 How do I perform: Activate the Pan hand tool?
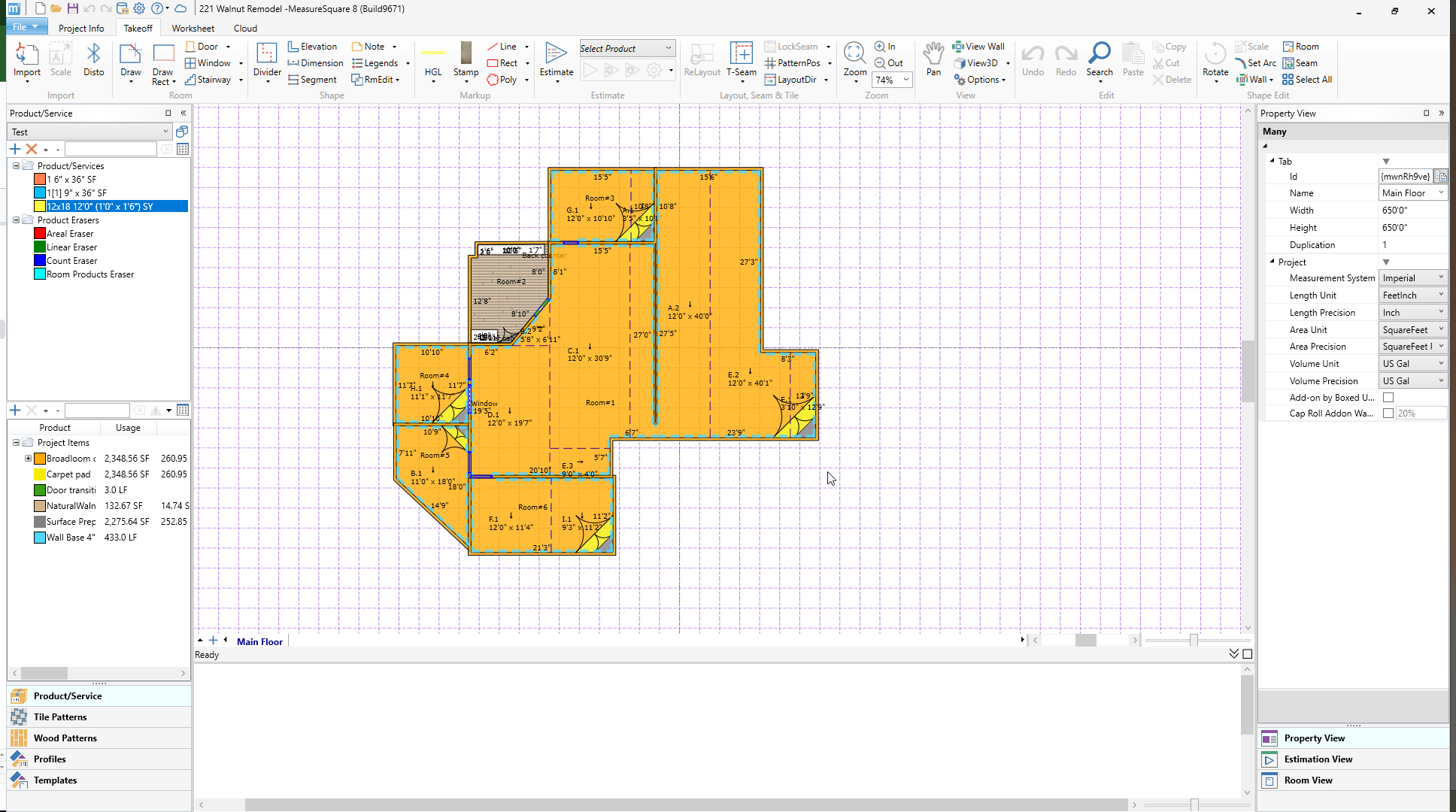(x=933, y=55)
